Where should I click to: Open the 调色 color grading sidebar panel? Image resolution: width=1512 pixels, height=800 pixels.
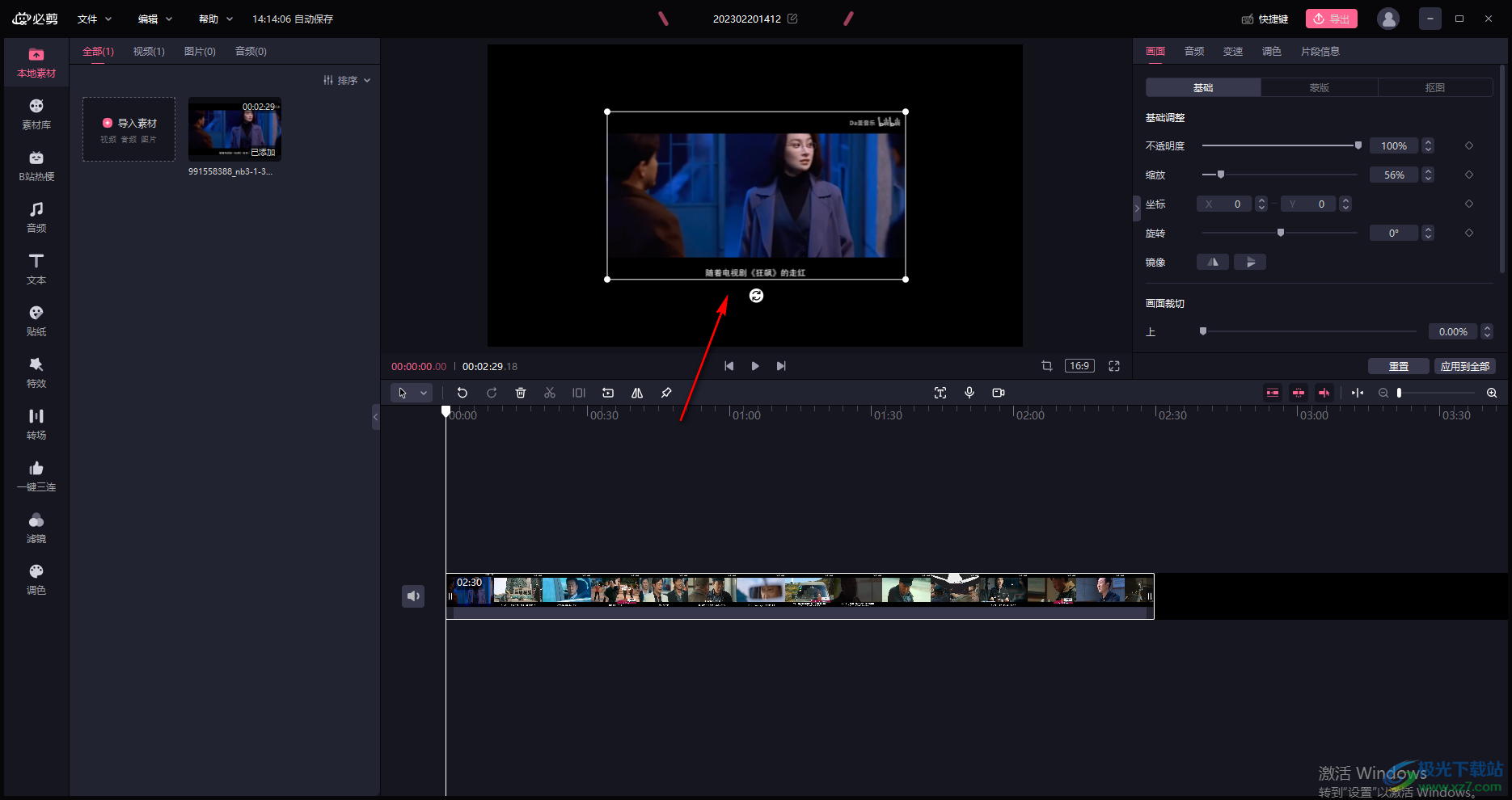click(x=36, y=580)
